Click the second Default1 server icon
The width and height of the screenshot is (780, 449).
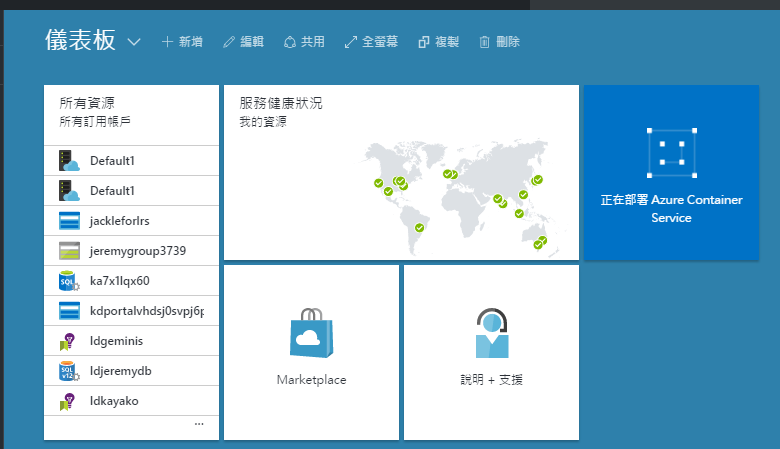coord(69,190)
